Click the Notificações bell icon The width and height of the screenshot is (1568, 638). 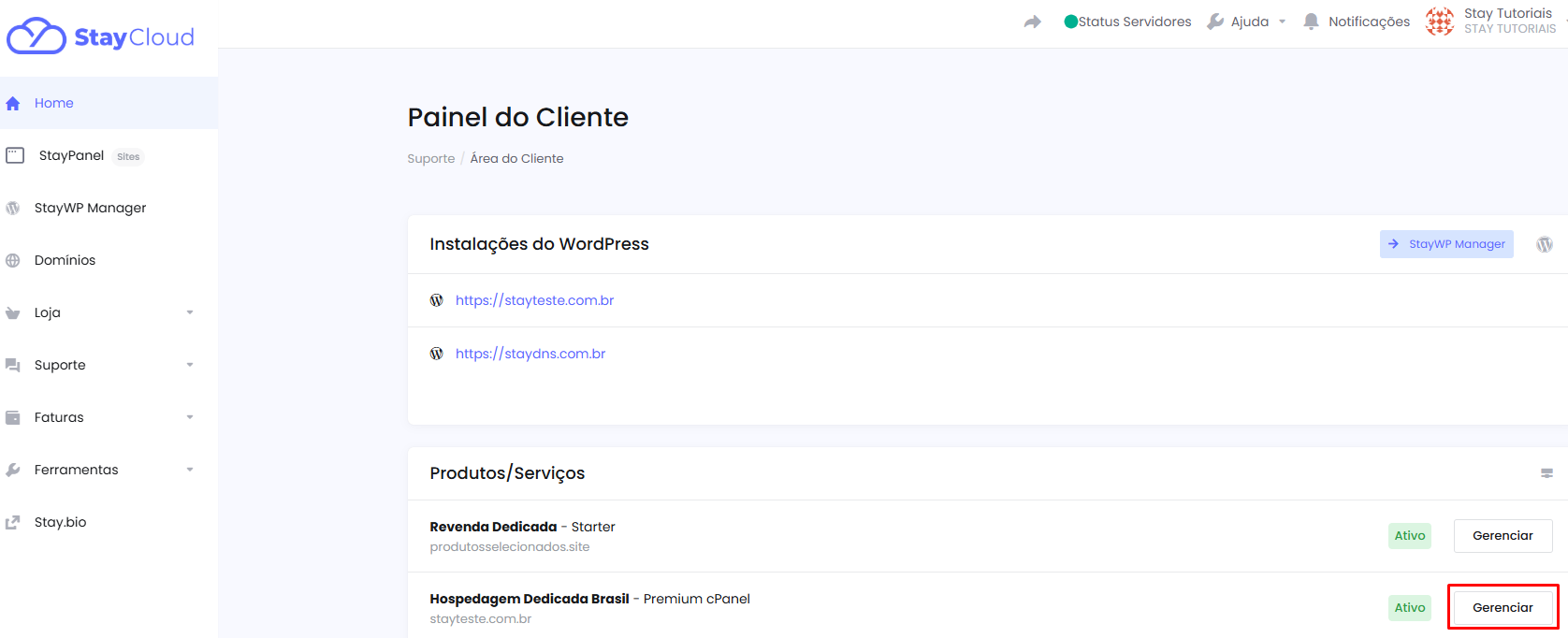tap(1312, 22)
